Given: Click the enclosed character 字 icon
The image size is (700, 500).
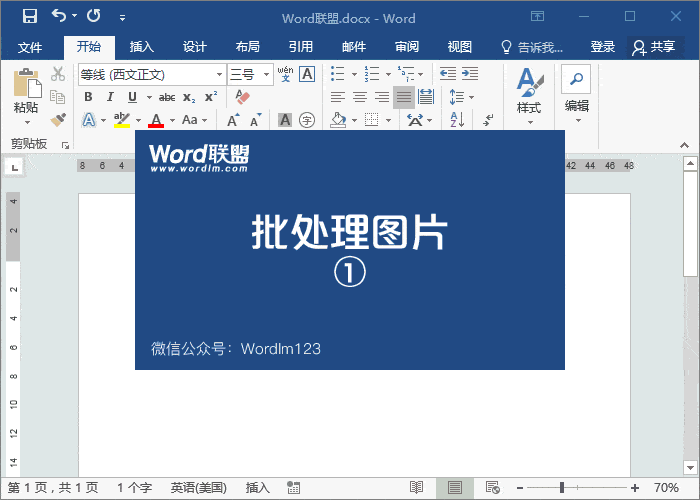Looking at the screenshot, I should tap(307, 120).
